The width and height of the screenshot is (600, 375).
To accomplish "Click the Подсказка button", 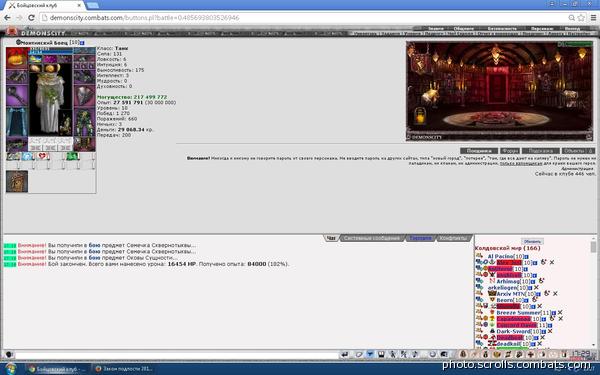I will pyautogui.click(x=540, y=151).
